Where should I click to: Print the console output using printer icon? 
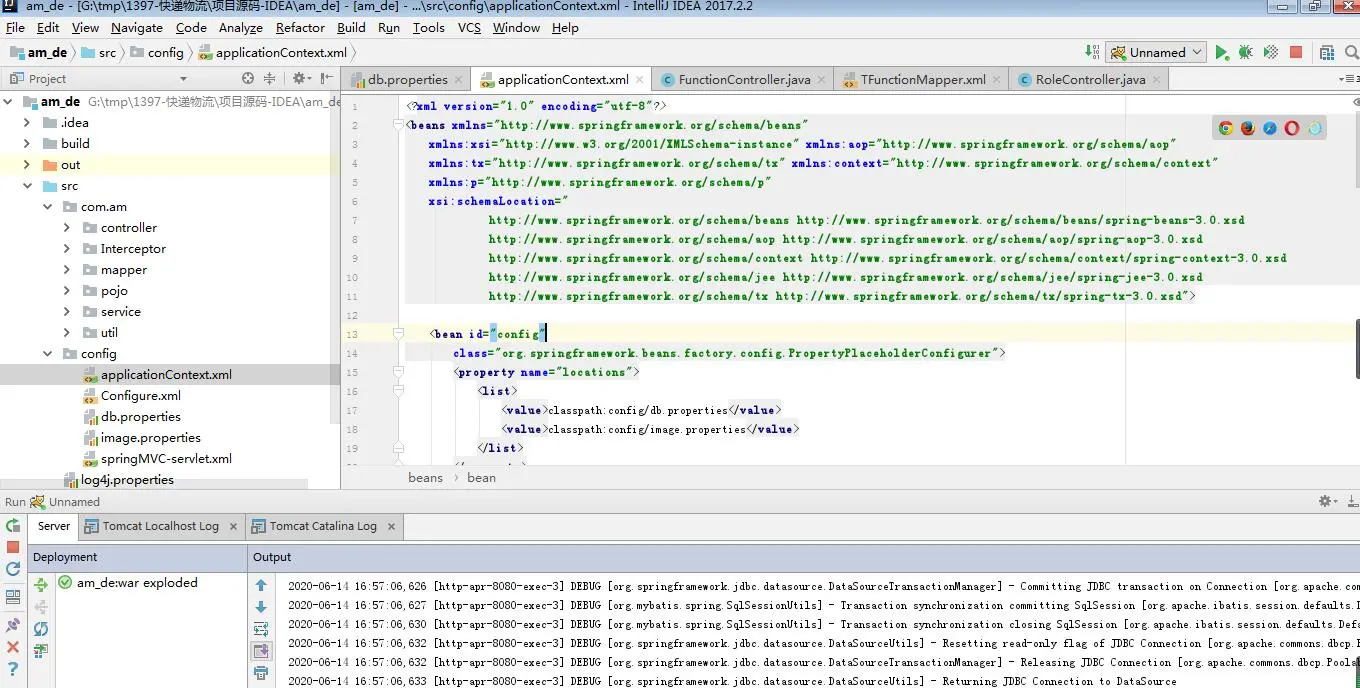pyautogui.click(x=261, y=673)
